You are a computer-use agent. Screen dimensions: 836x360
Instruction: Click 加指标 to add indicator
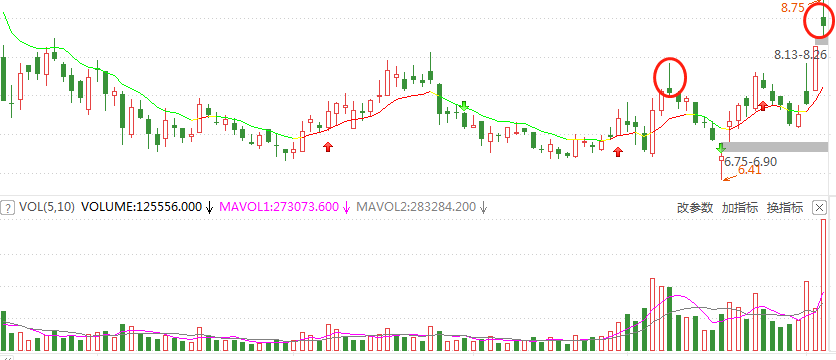pos(740,207)
